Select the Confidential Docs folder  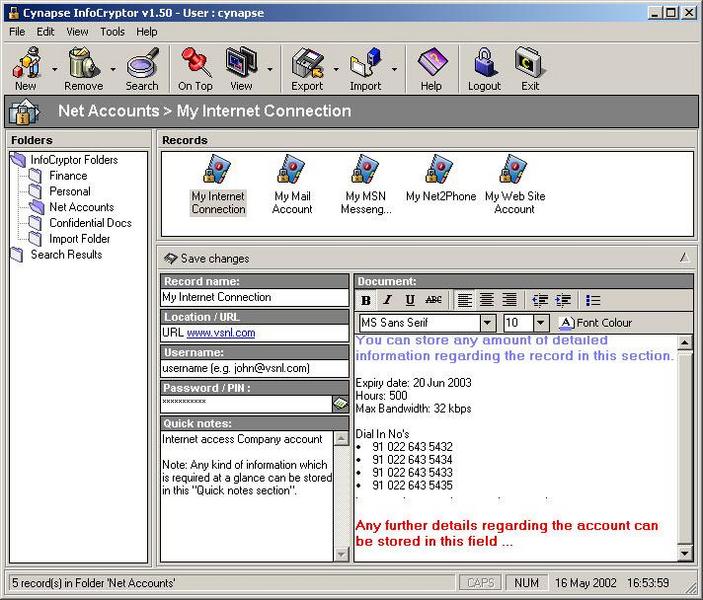coord(90,223)
